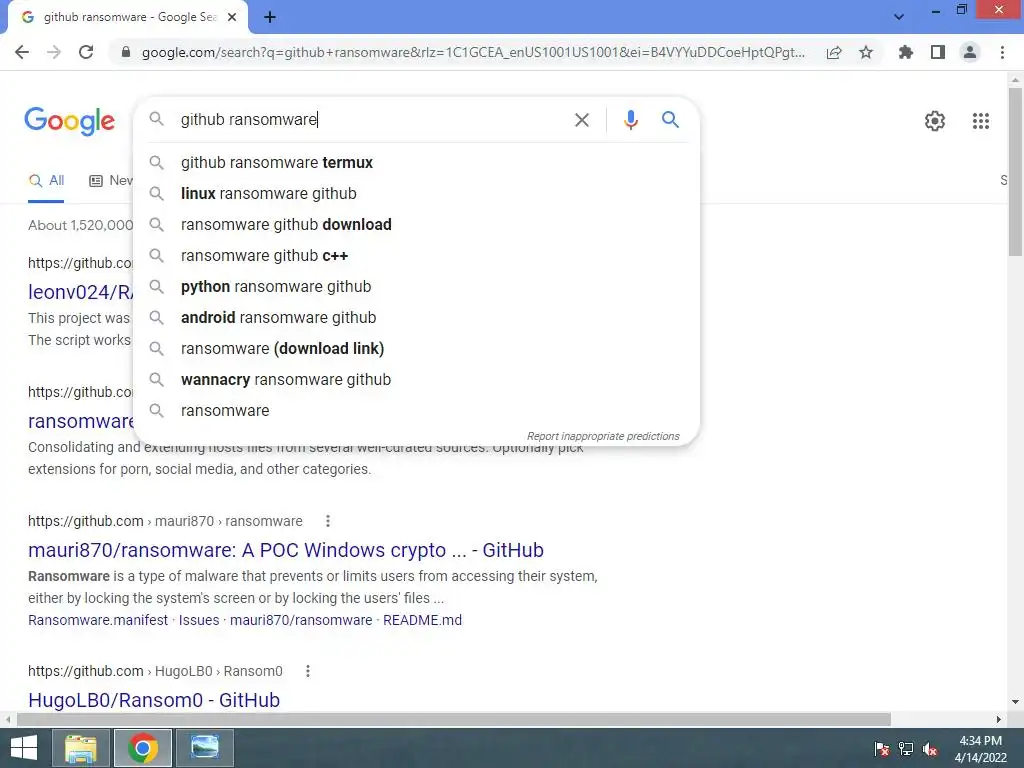
Task: Open the Issues sitelink
Action: point(199,620)
